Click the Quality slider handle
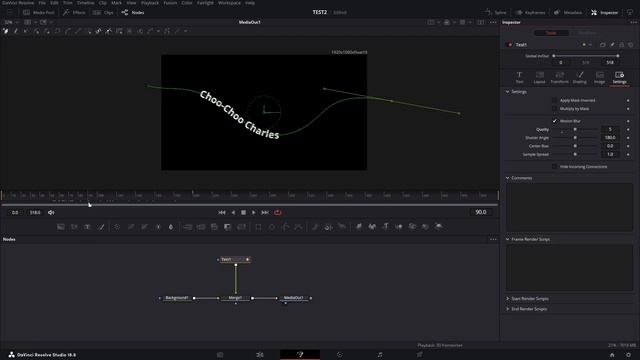The image size is (640, 360). coord(575,130)
